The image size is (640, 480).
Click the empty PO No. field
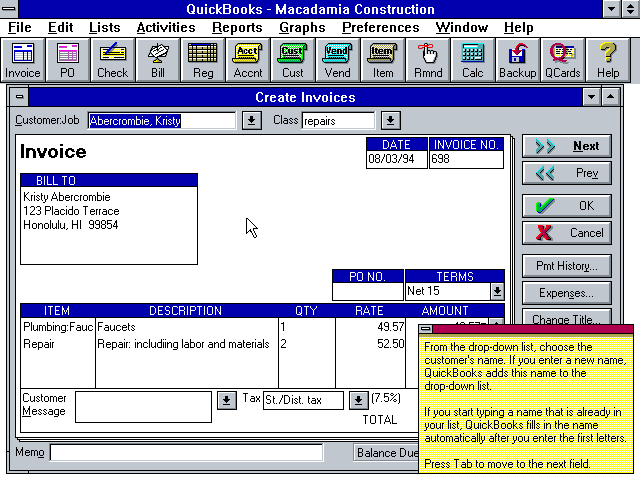(x=368, y=291)
